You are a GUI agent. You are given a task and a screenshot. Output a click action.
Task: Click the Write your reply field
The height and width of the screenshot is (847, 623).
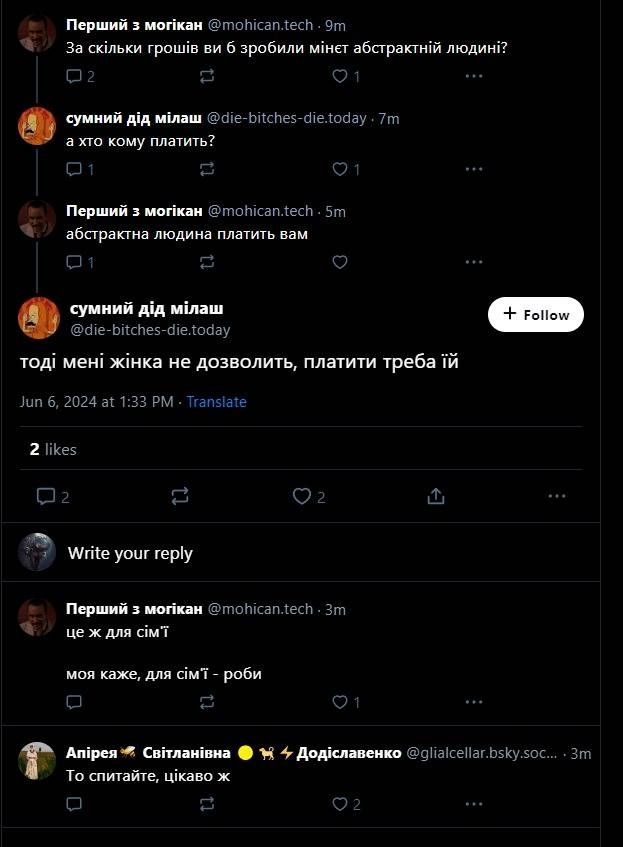click(130, 553)
